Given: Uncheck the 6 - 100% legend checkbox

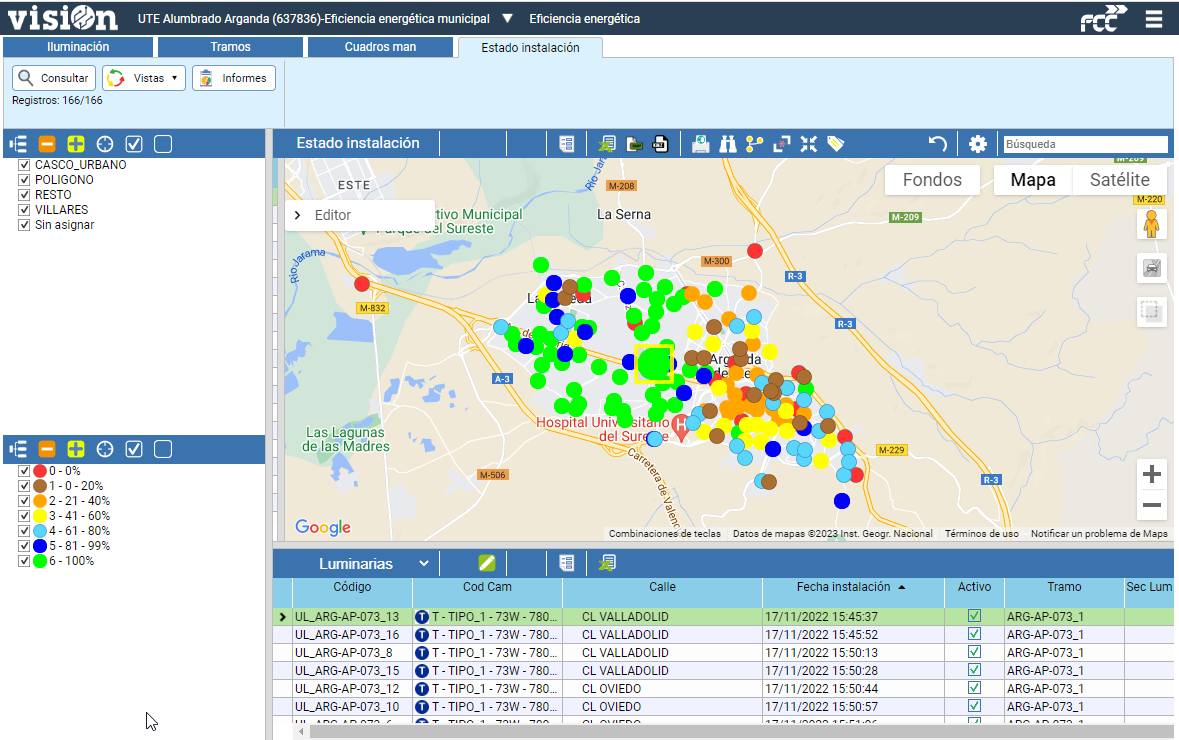Looking at the screenshot, I should (x=25, y=561).
